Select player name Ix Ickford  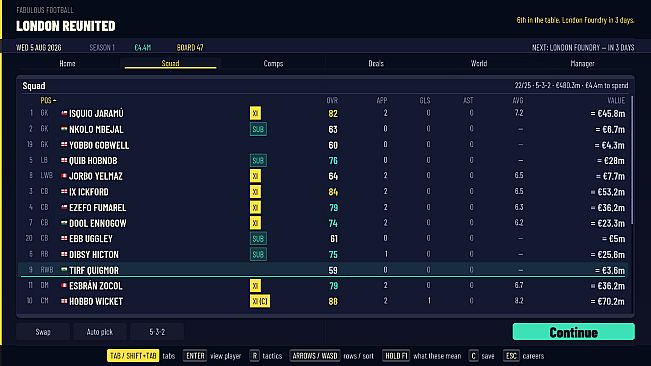[88, 192]
